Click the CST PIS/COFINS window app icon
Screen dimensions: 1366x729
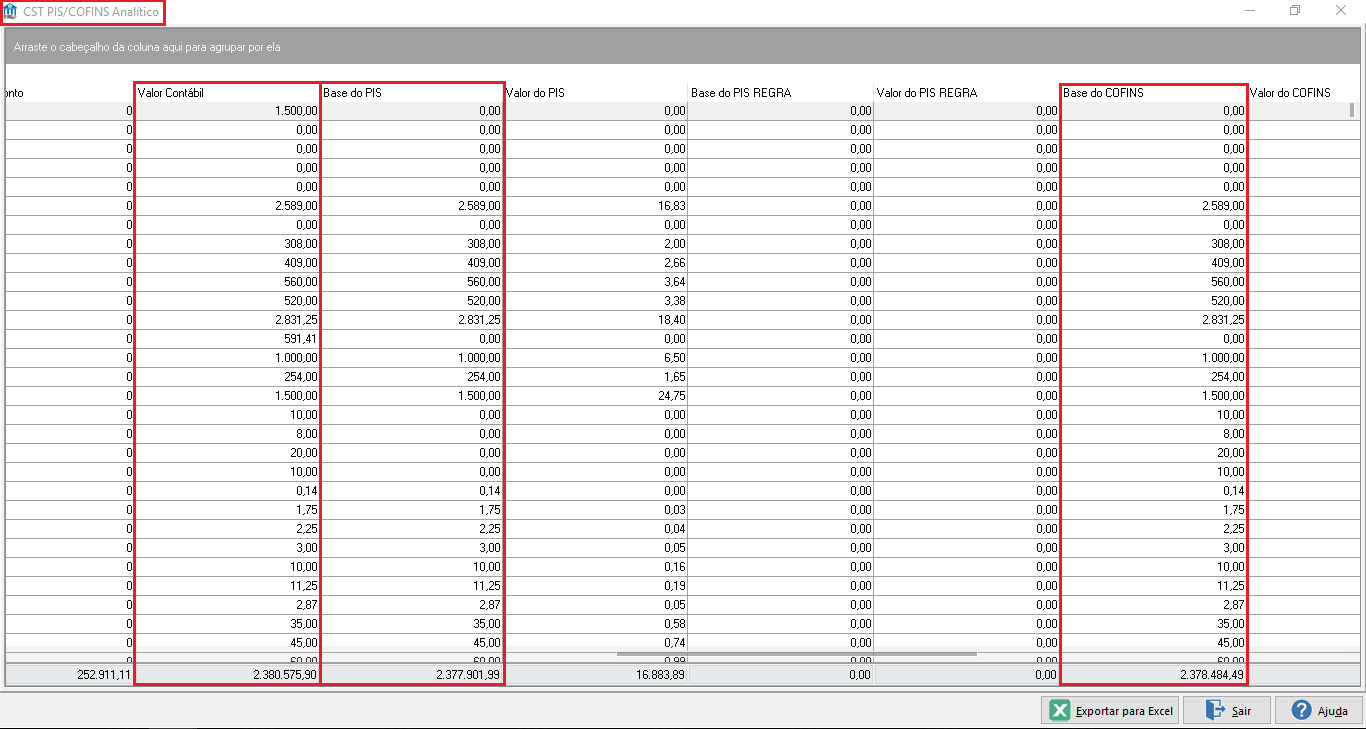coord(11,10)
